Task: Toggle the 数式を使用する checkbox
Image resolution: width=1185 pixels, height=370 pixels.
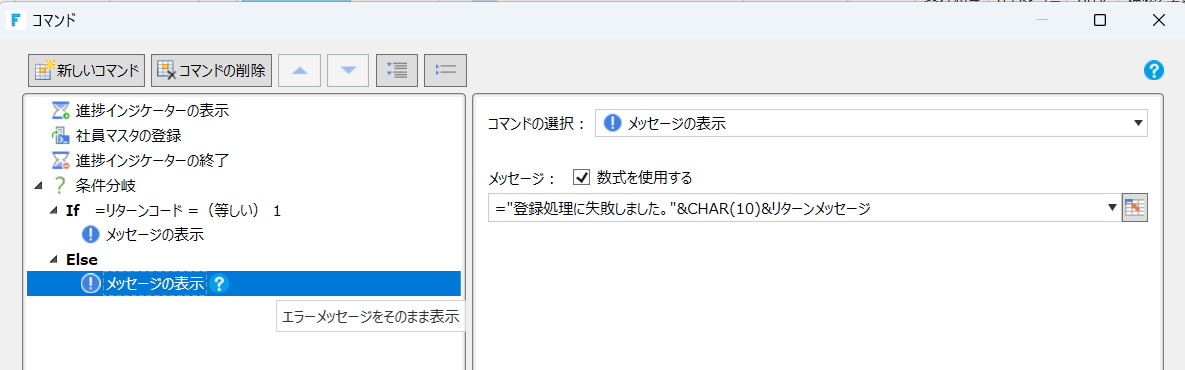Action: click(x=581, y=177)
